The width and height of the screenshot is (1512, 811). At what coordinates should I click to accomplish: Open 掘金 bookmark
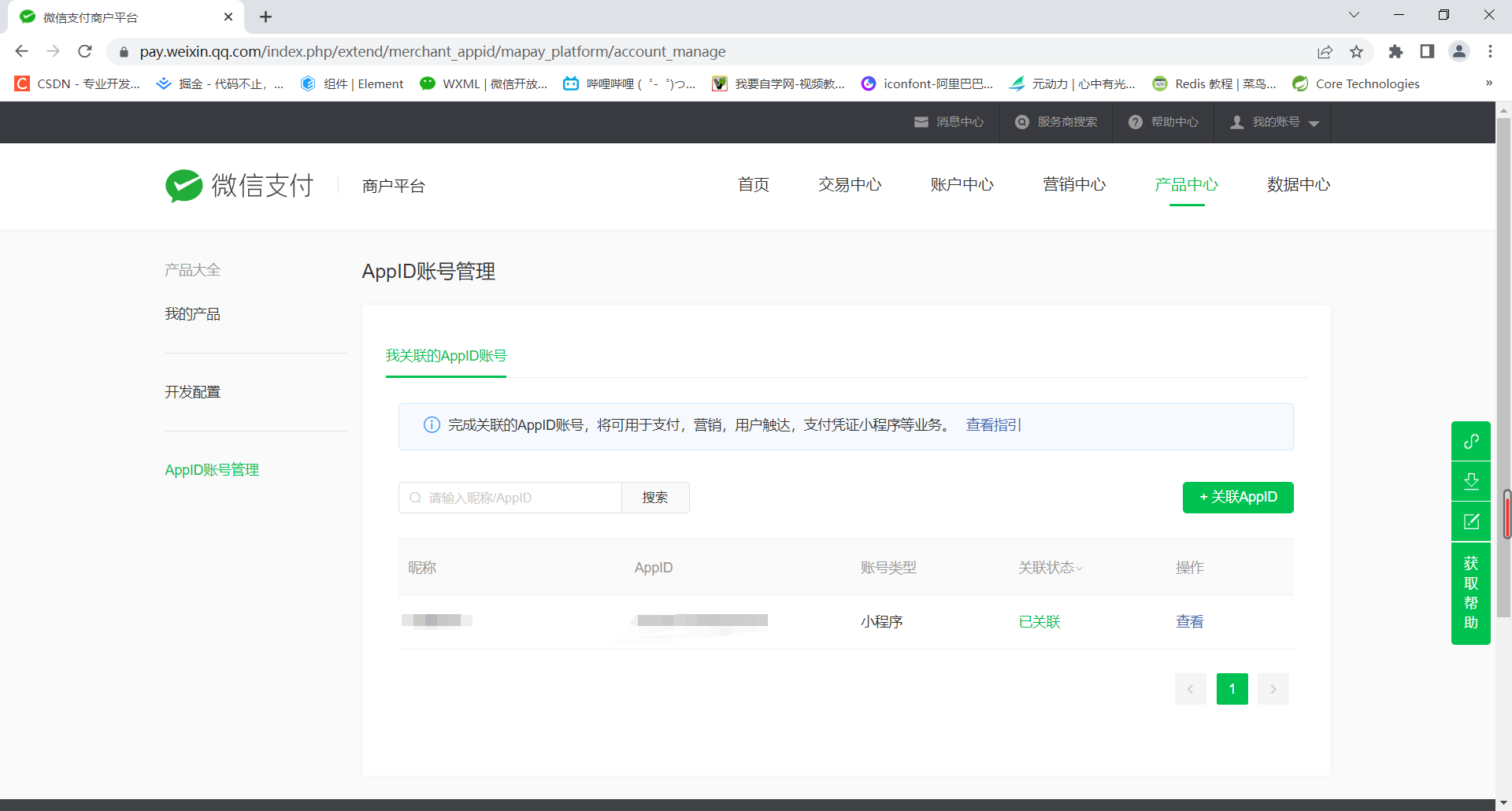click(219, 83)
